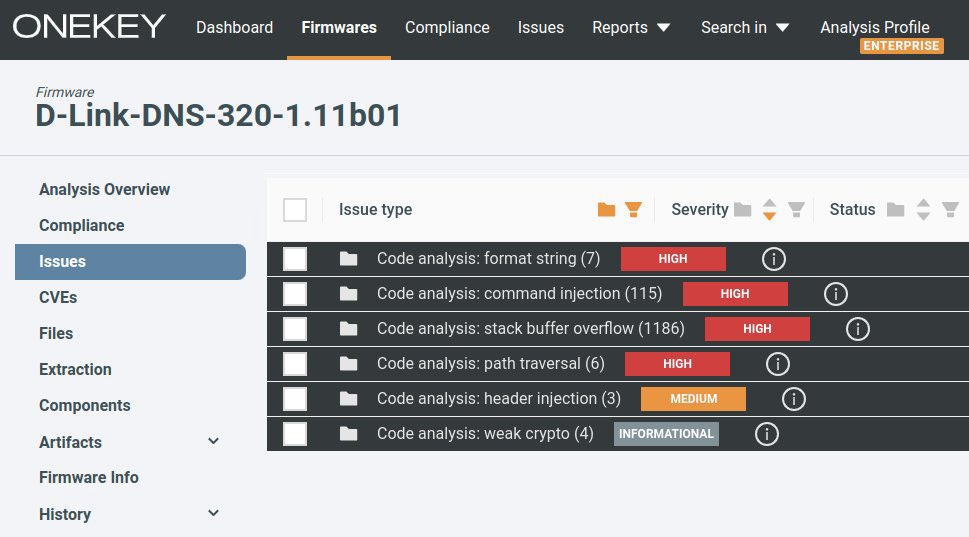
Task: Show info for command injection issues
Action: [x=836, y=294]
